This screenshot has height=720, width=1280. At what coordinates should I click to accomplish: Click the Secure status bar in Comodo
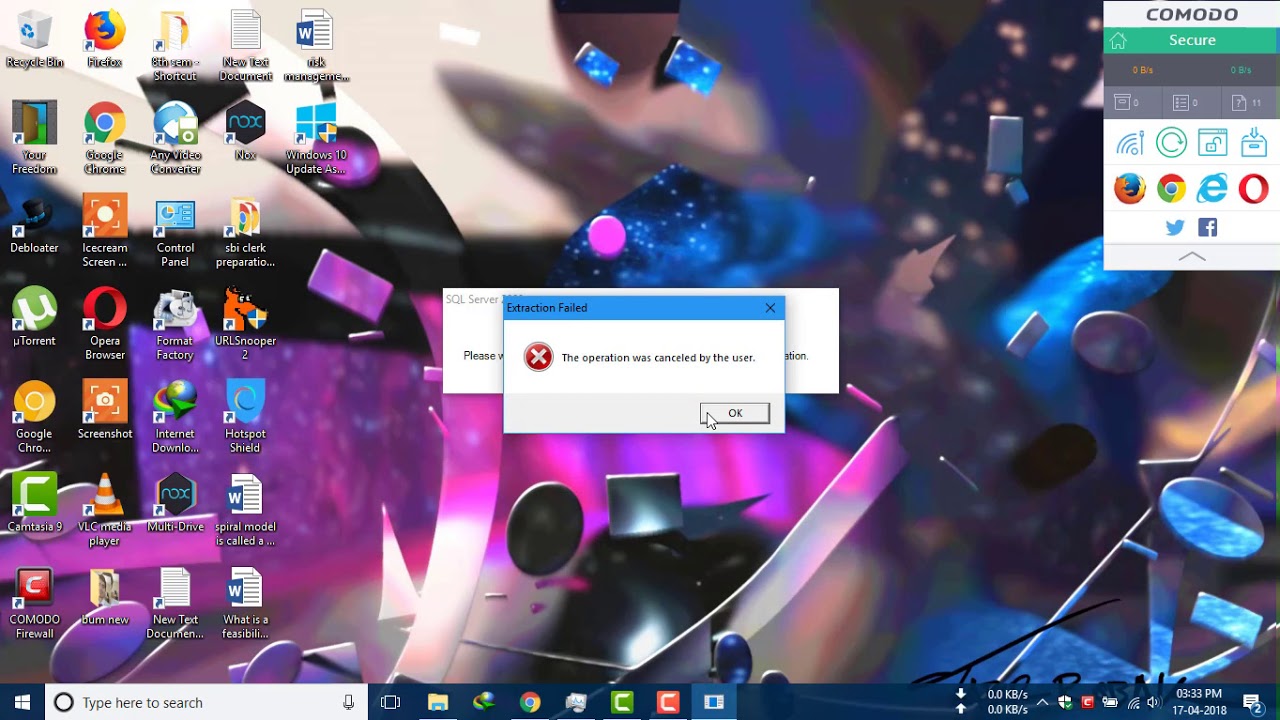point(1192,41)
